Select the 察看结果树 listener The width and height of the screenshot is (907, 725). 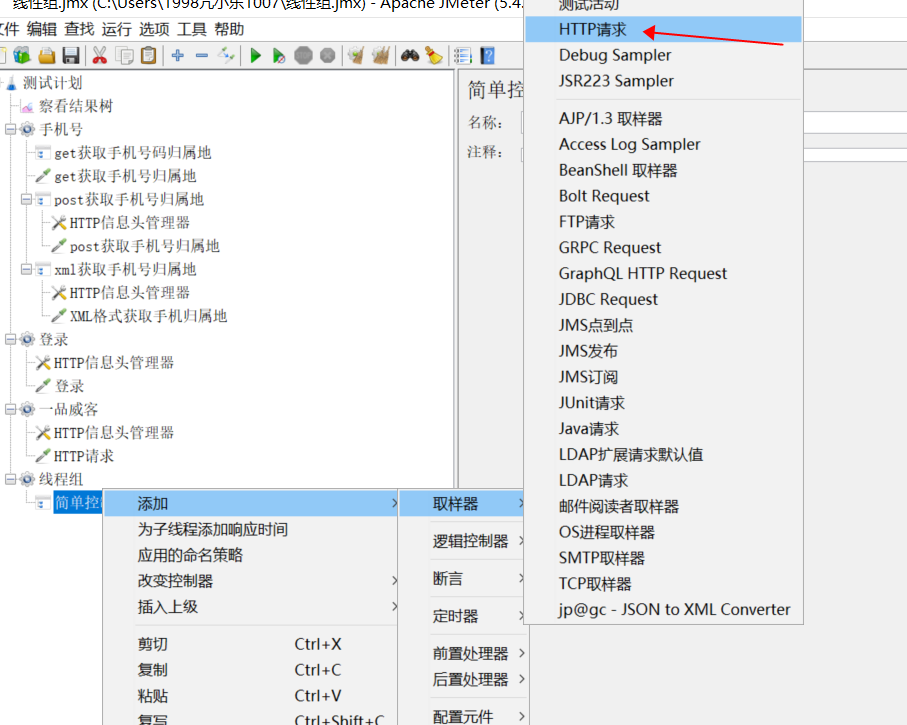(x=76, y=106)
